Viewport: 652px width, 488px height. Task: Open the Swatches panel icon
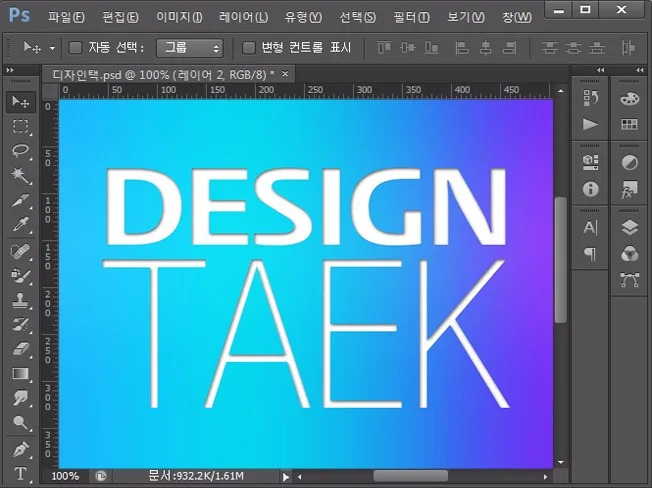click(629, 125)
